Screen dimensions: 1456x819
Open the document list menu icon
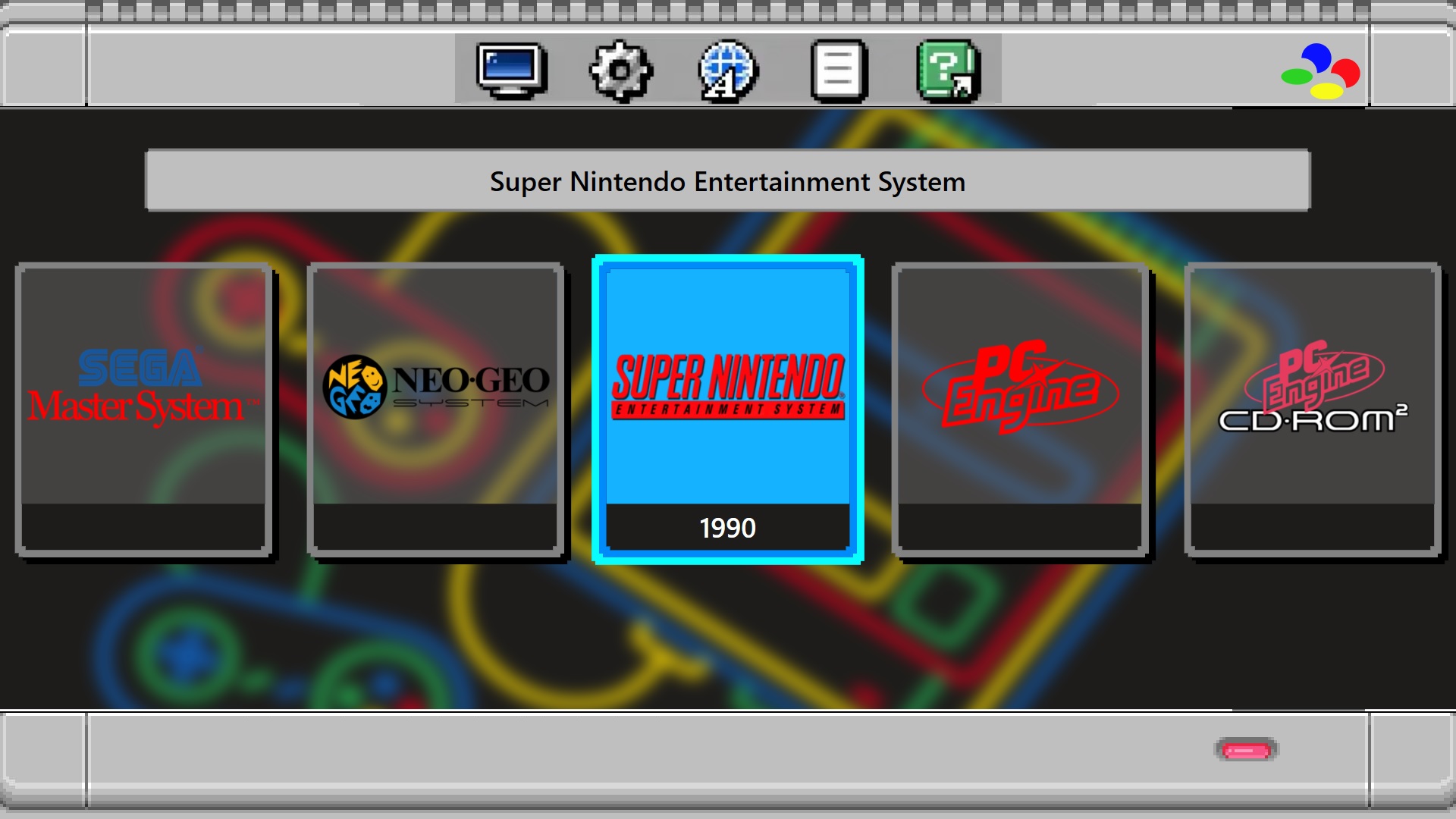pos(838,71)
